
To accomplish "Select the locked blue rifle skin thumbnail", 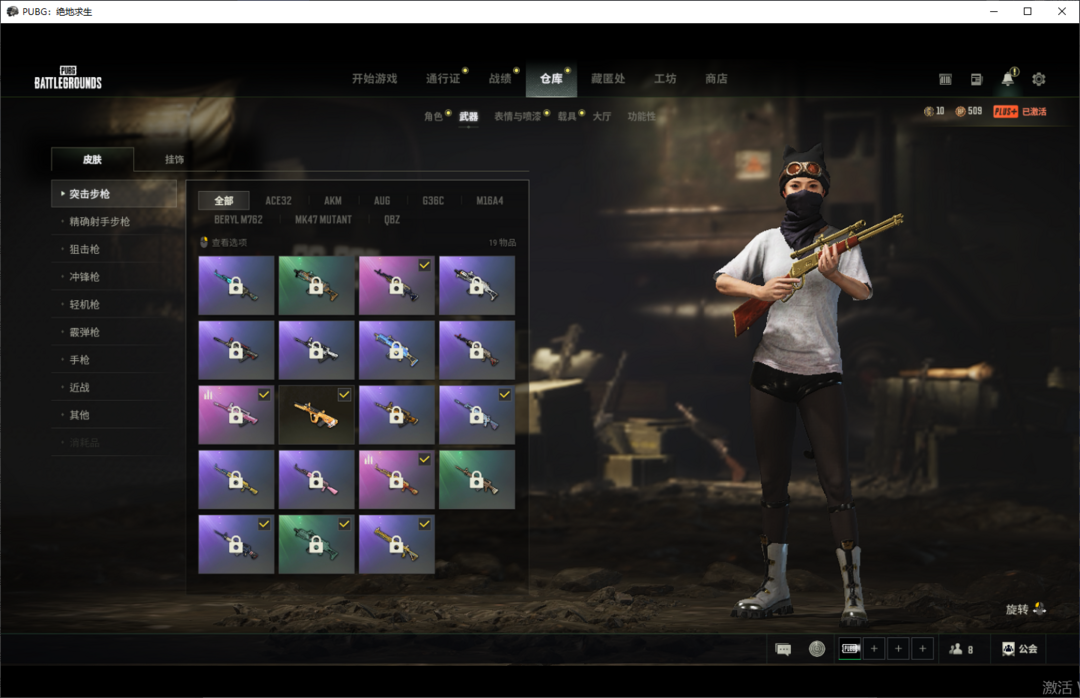I will point(397,350).
